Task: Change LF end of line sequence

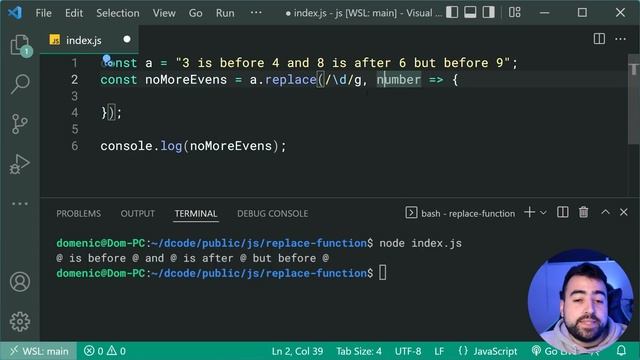Action: click(x=439, y=351)
